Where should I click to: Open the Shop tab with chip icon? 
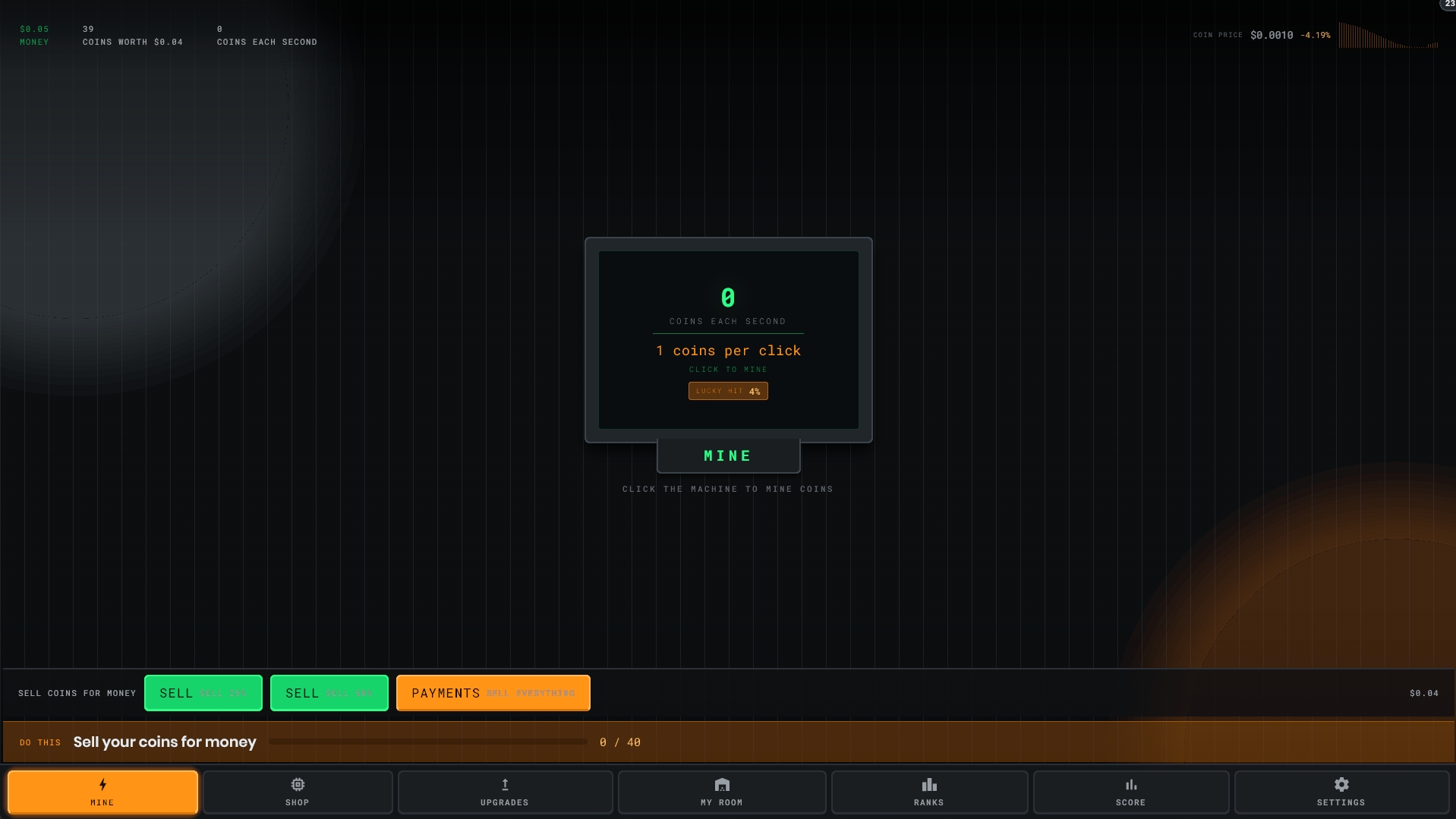coord(298,792)
